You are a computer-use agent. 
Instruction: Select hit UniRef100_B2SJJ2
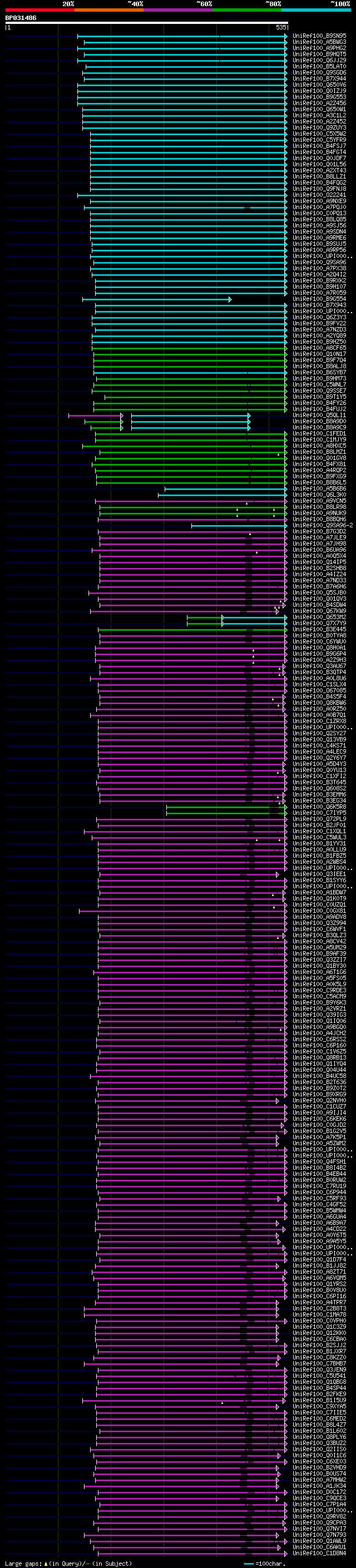(x=319, y=1345)
